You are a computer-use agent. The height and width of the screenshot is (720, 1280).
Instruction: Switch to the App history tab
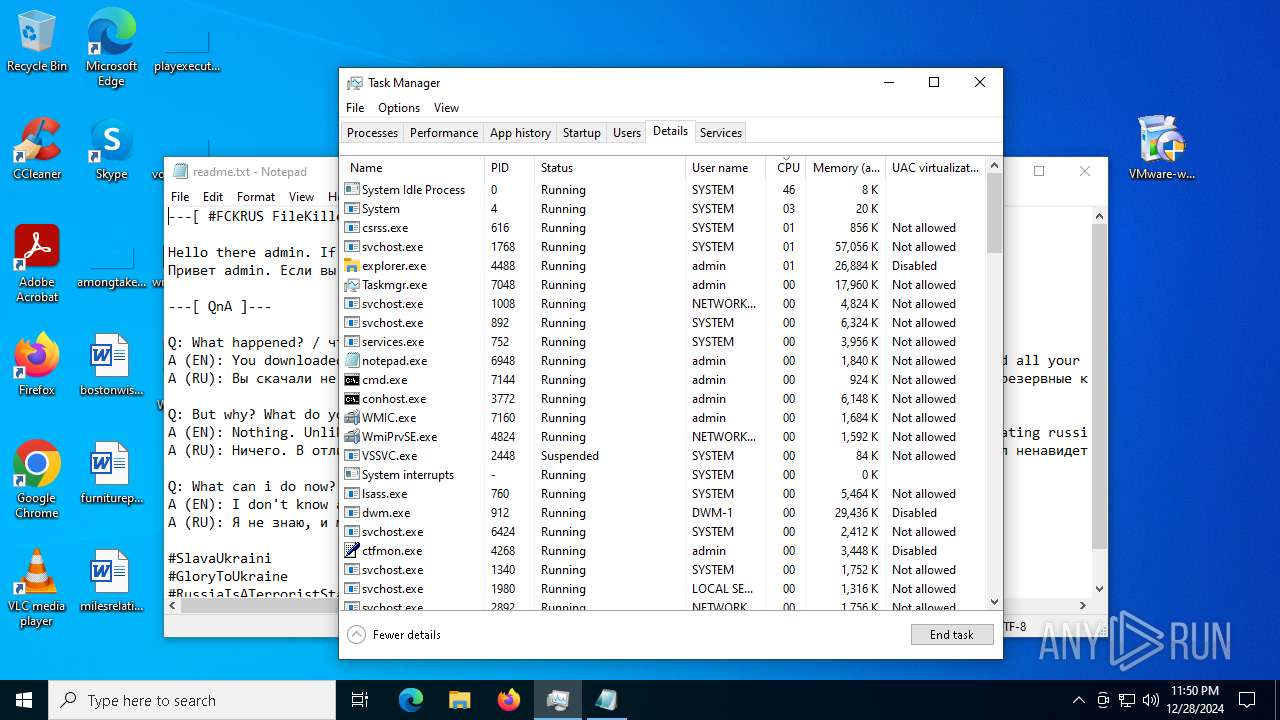(520, 133)
